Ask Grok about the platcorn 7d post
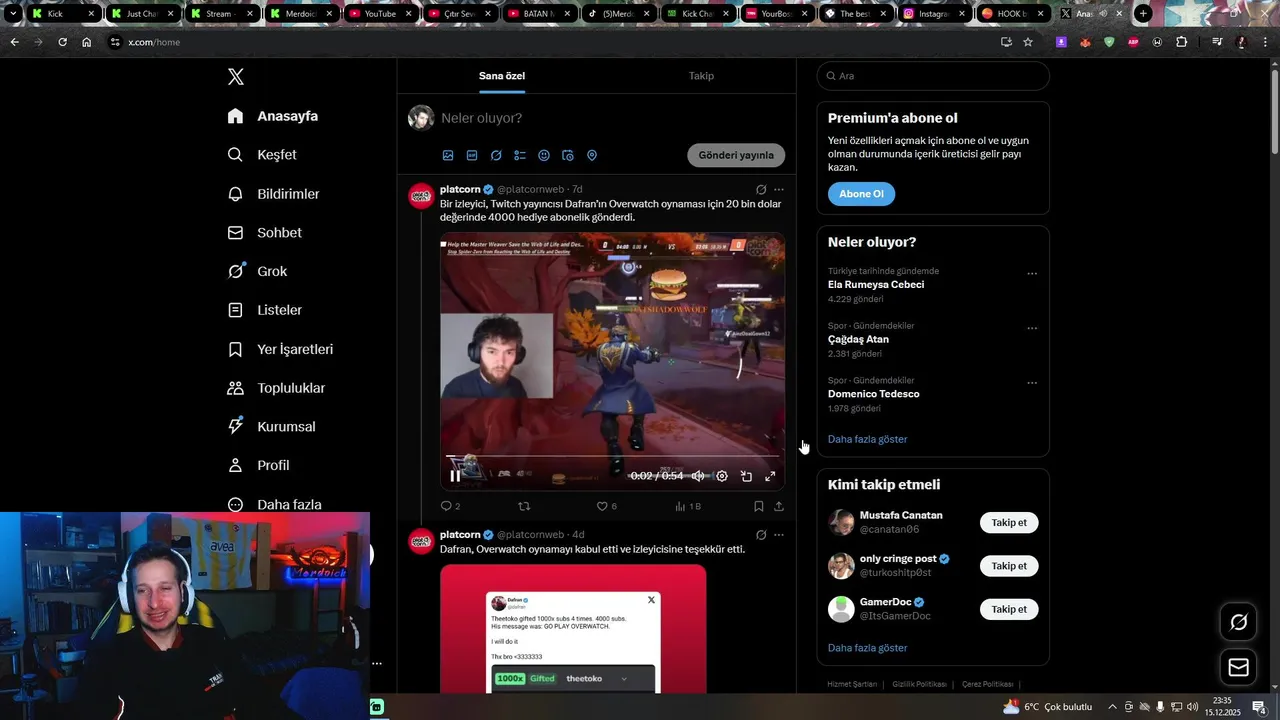The image size is (1280, 720). (761, 189)
